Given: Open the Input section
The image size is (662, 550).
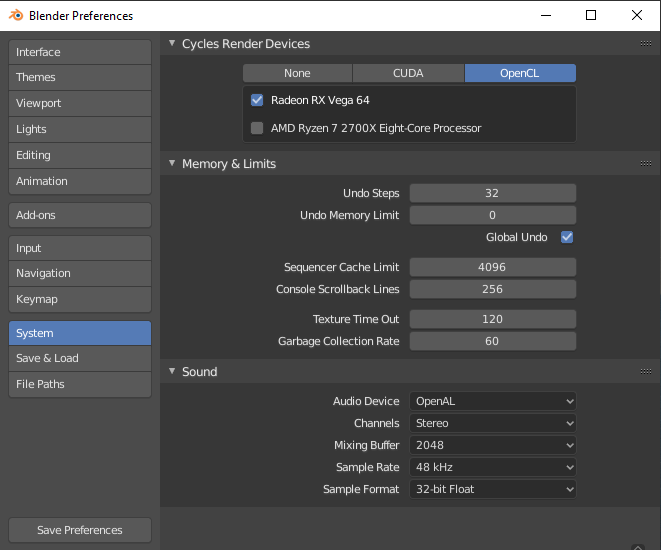Looking at the screenshot, I should point(80,248).
